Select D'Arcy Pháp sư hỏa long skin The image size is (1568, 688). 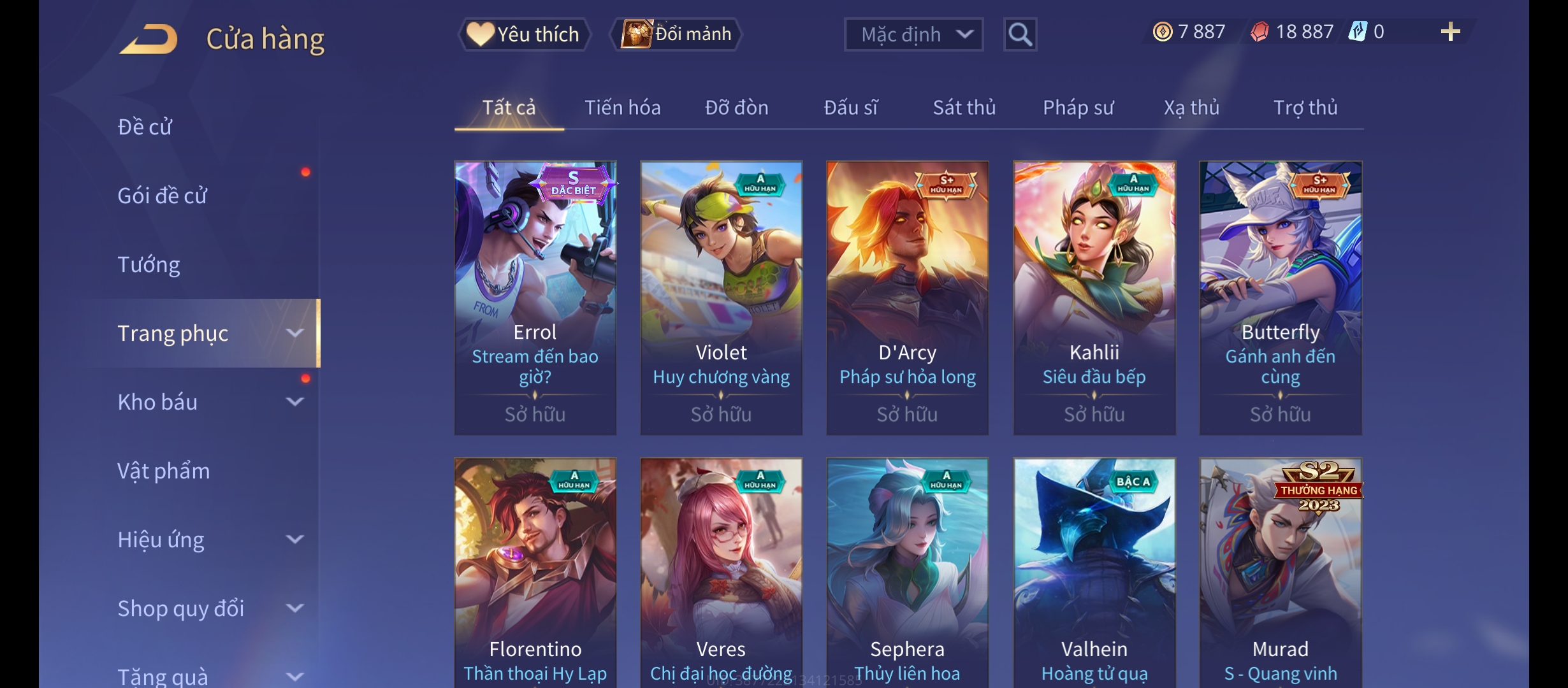tap(908, 298)
